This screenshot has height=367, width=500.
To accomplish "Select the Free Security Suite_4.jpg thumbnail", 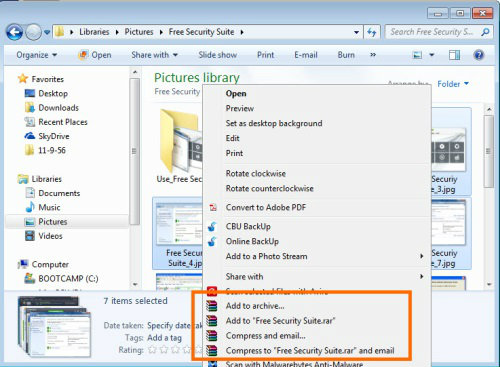I will (x=178, y=233).
